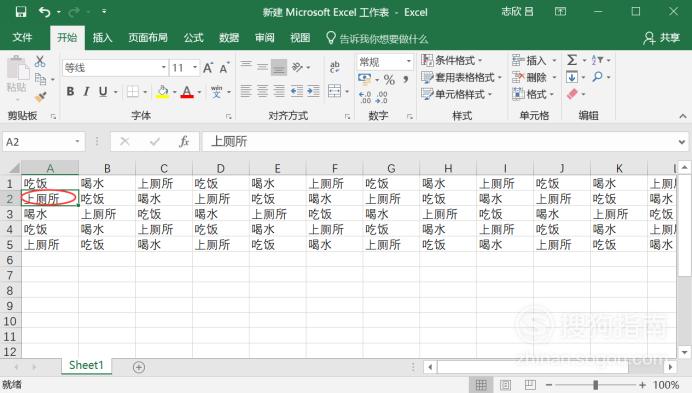Expand the formula bar
This screenshot has height=393, width=692.
point(682,142)
